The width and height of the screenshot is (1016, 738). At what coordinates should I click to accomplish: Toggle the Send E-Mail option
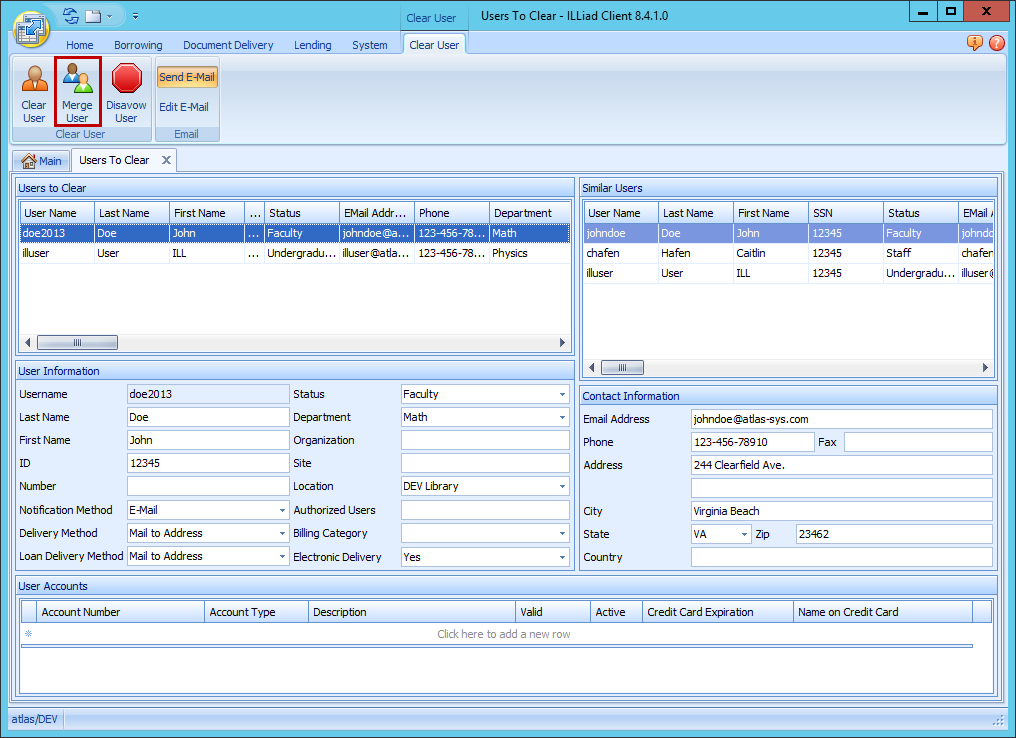pos(187,77)
